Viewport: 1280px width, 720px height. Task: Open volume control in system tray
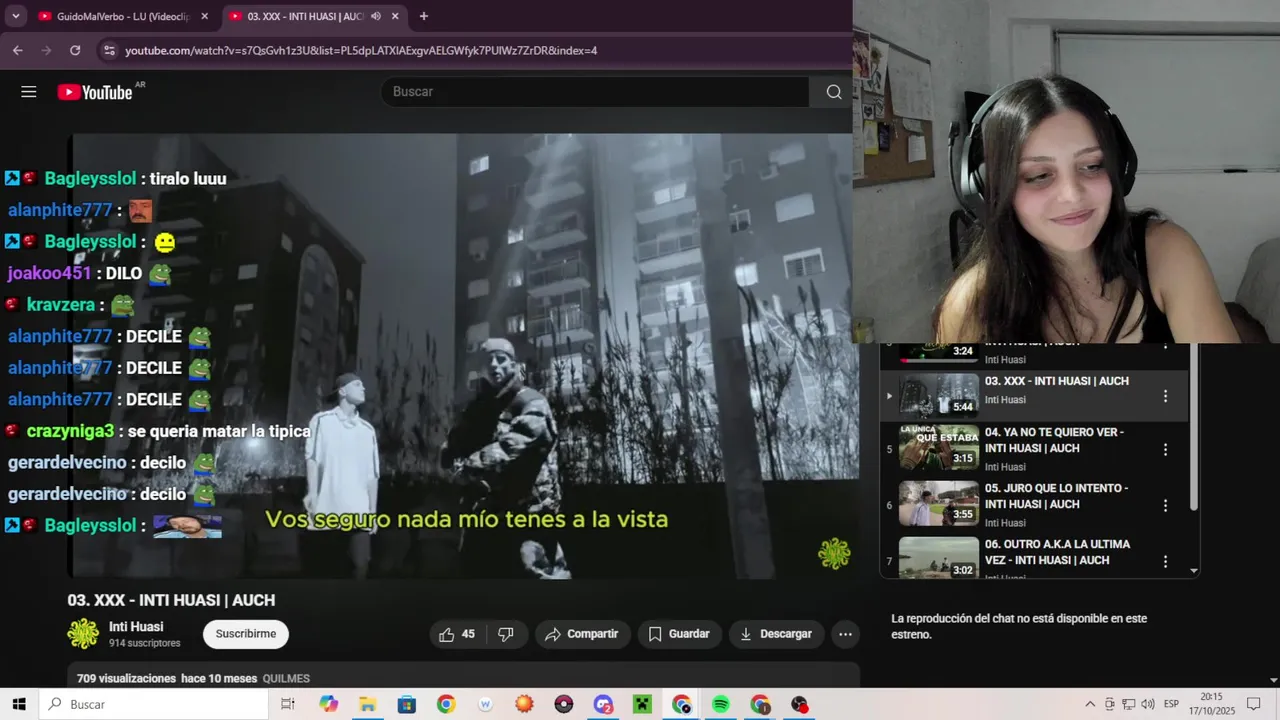click(x=1148, y=704)
